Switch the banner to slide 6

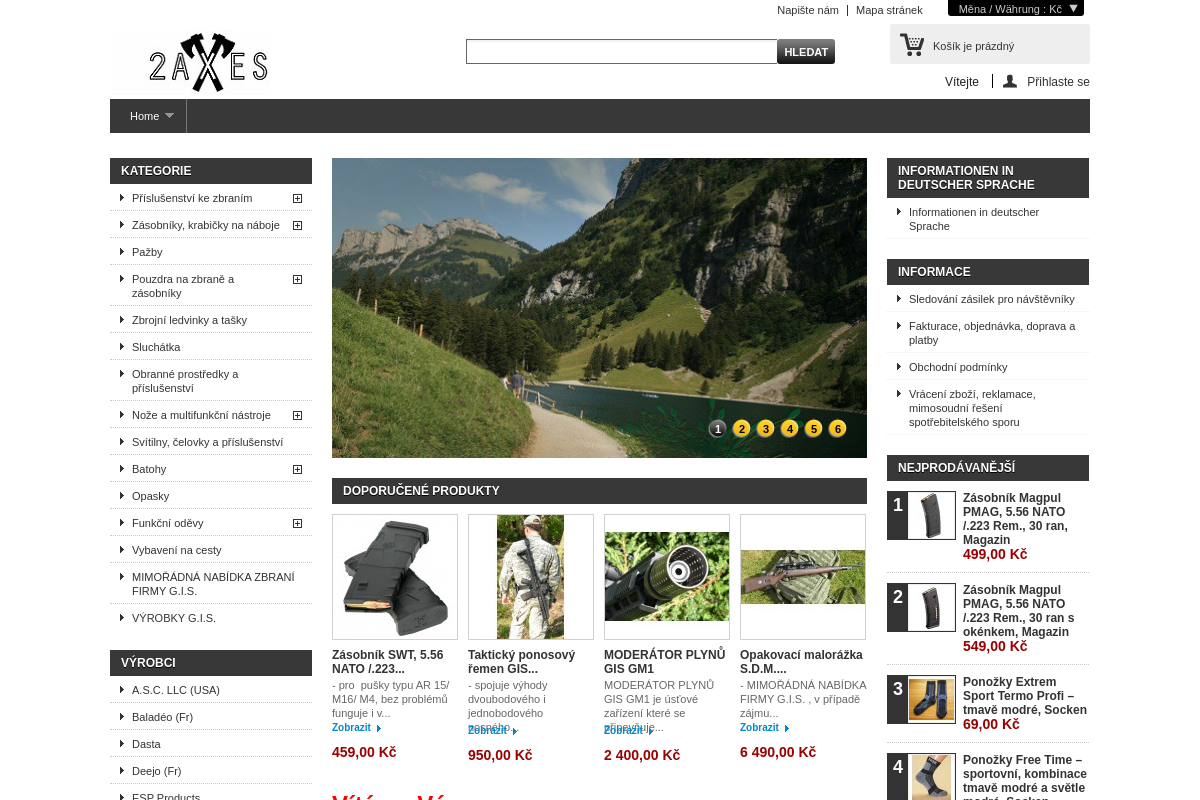(837, 429)
